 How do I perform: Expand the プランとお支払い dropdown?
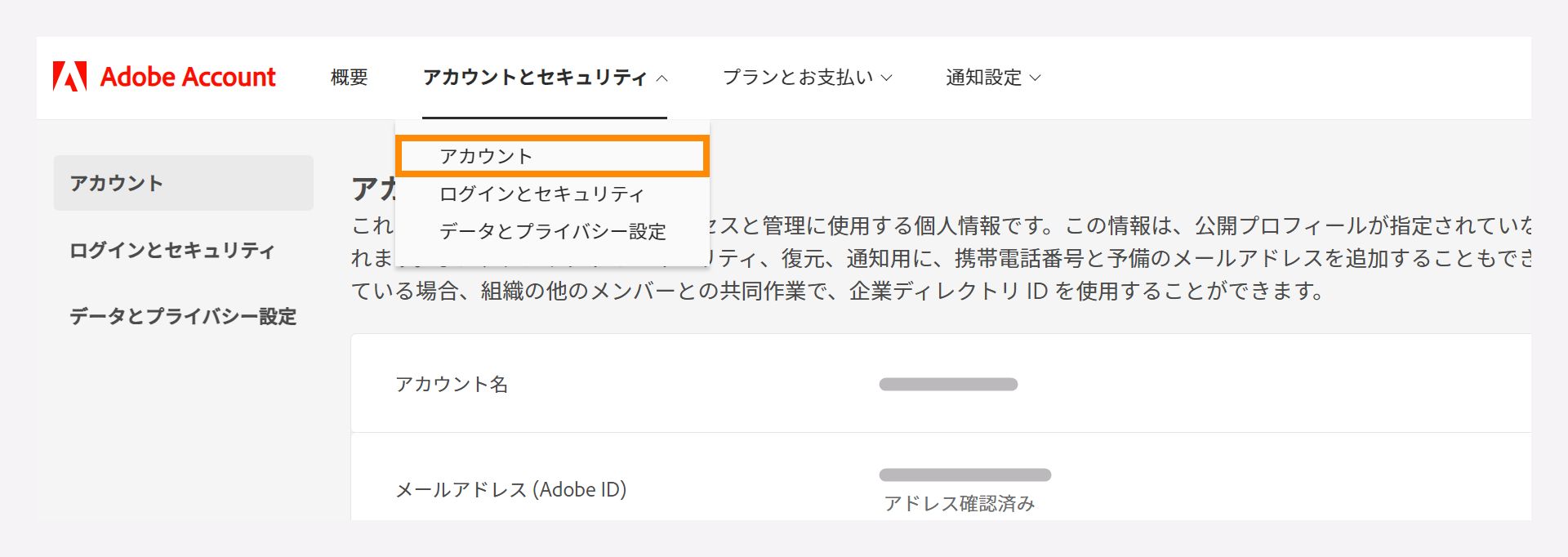[807, 78]
